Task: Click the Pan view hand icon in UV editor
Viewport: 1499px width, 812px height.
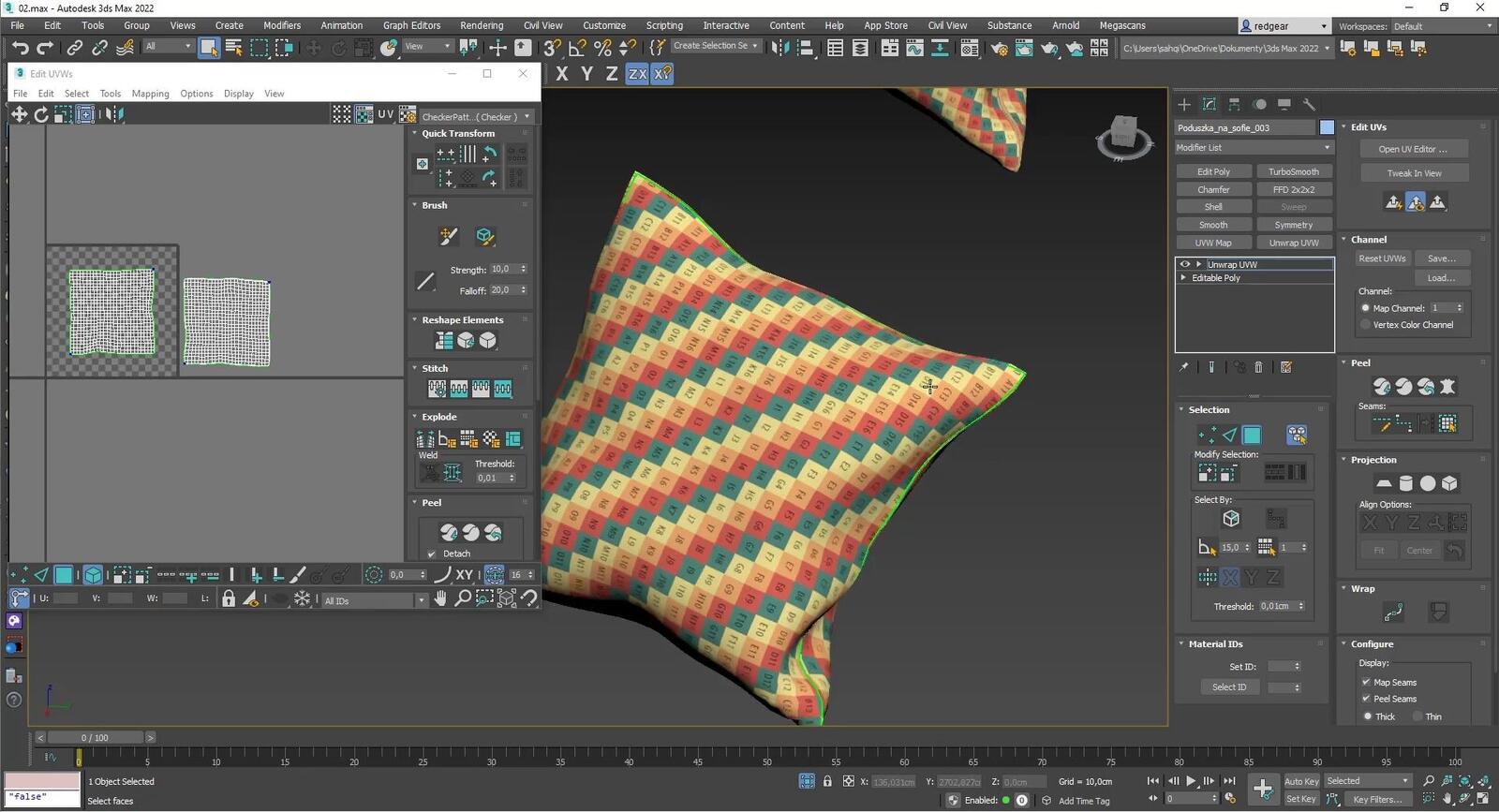Action: pos(440,598)
